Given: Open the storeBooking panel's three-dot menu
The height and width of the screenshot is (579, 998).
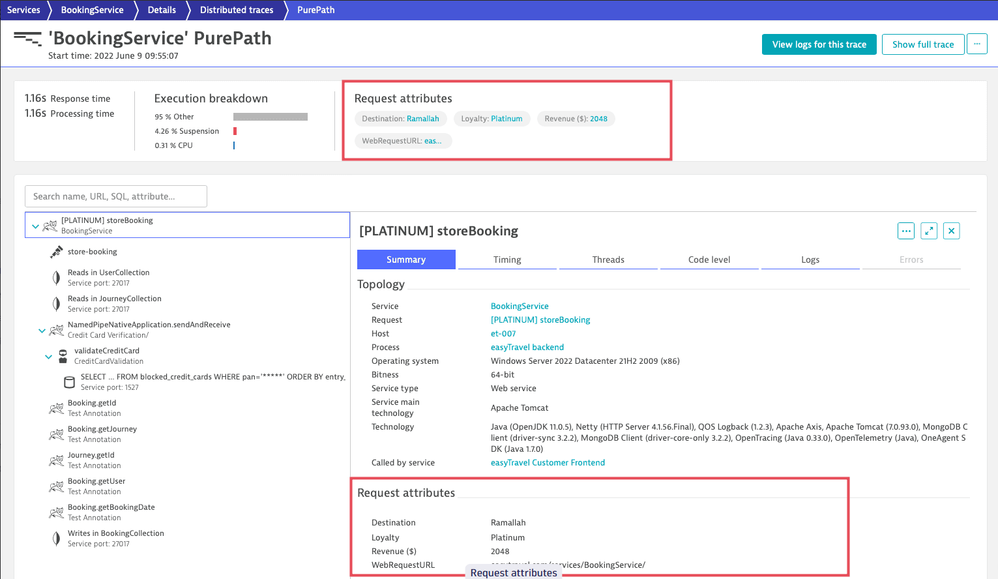Looking at the screenshot, I should pyautogui.click(x=906, y=231).
